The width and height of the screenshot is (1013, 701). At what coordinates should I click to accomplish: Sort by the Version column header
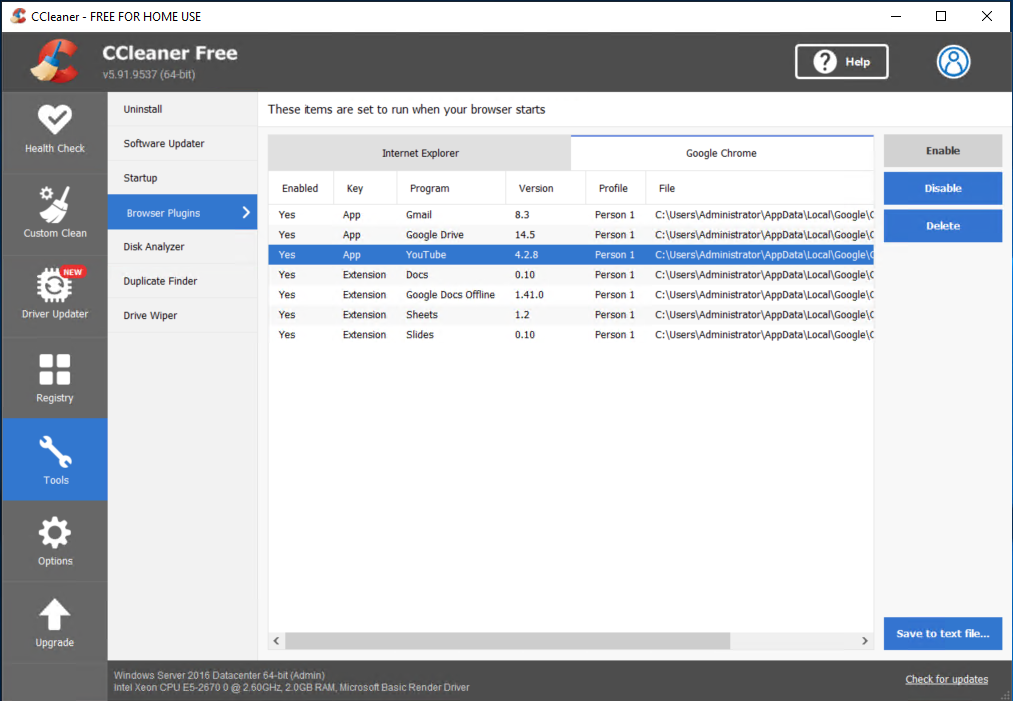545,188
